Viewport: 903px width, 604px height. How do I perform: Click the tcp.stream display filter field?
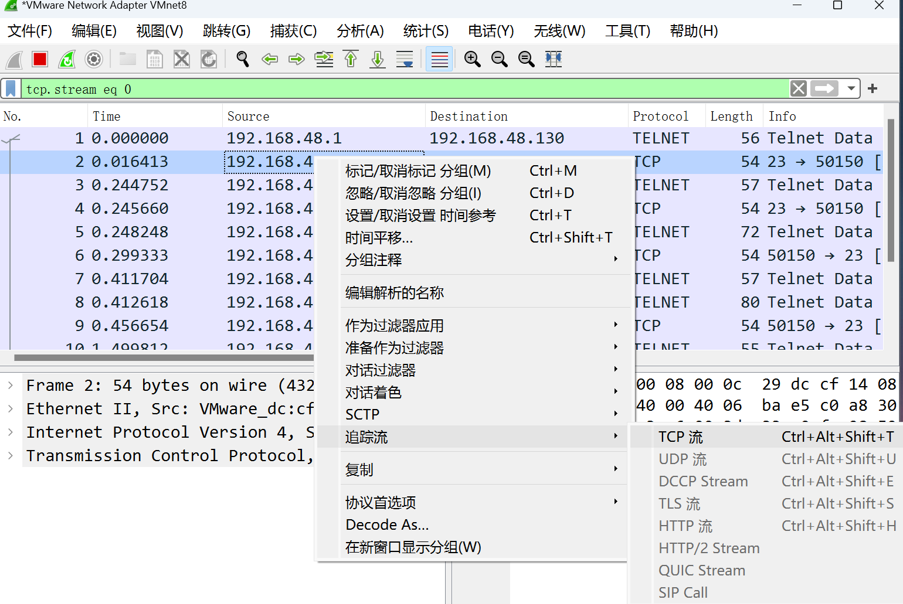tap(405, 89)
